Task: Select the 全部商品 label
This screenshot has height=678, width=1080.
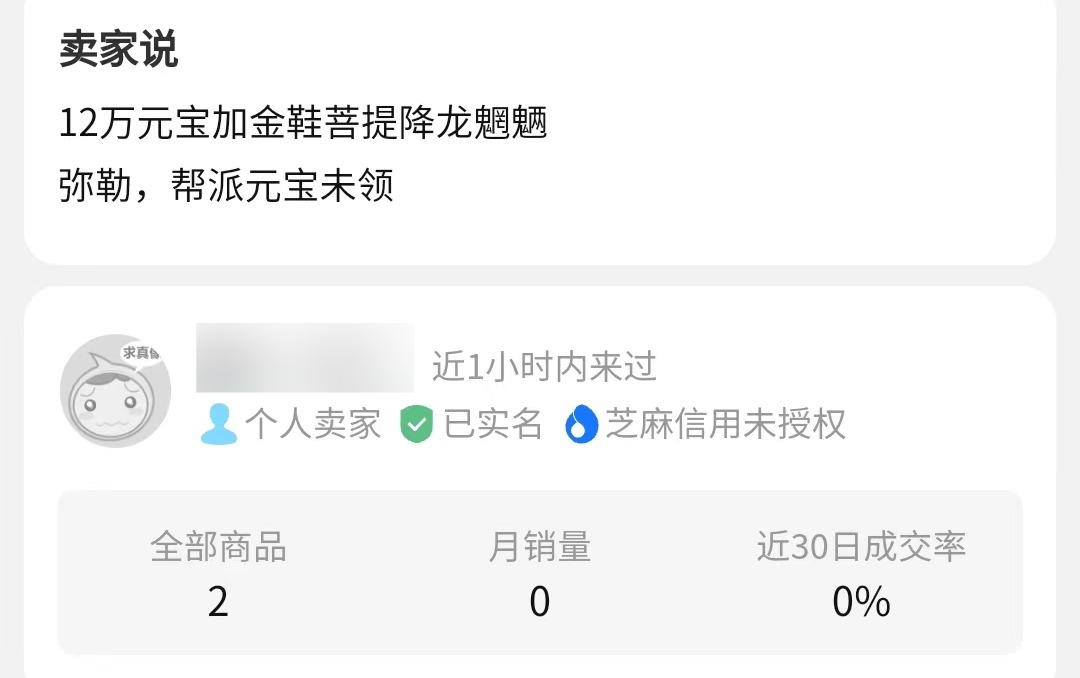Action: click(x=218, y=547)
